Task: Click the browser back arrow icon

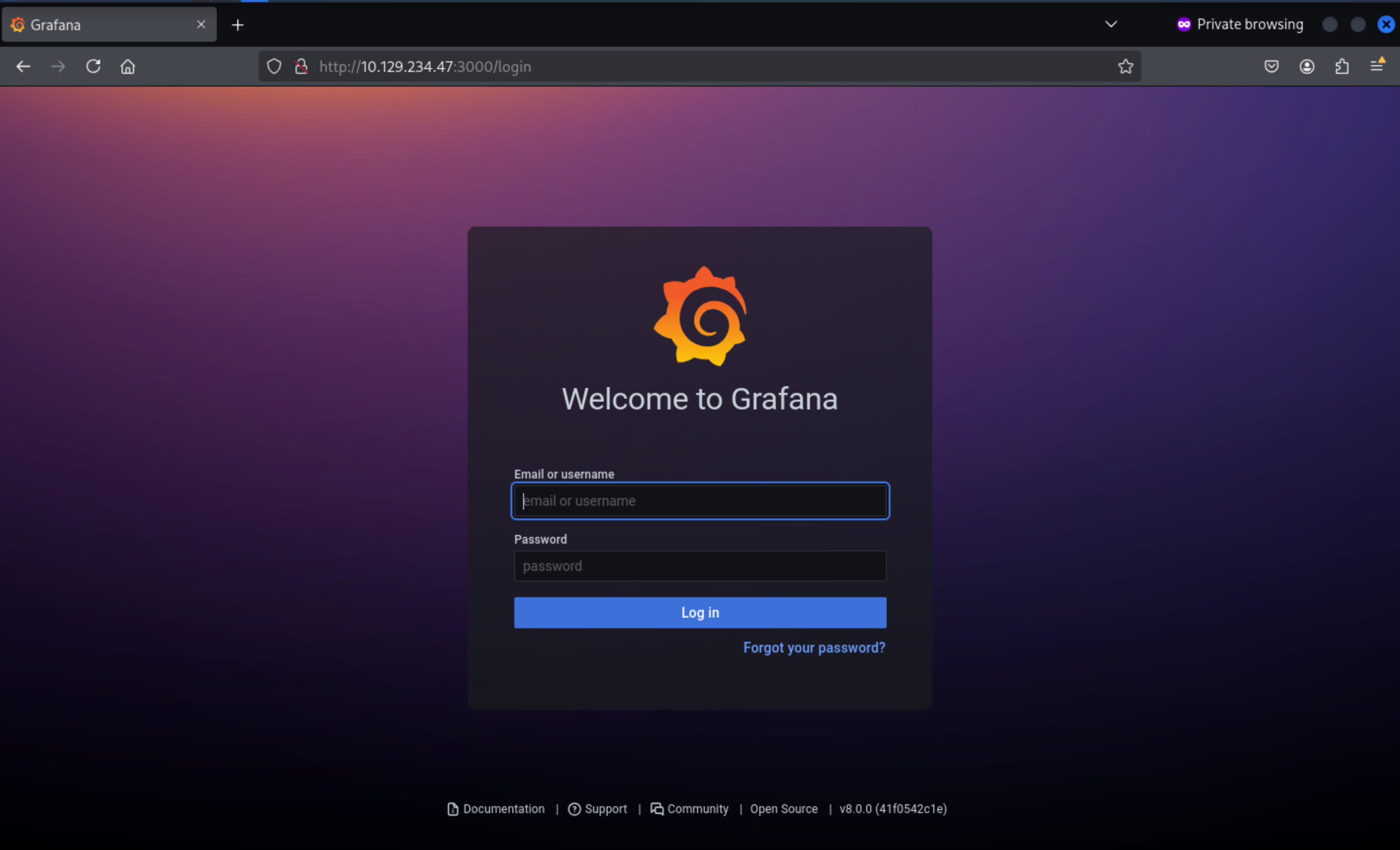Action: tap(23, 67)
